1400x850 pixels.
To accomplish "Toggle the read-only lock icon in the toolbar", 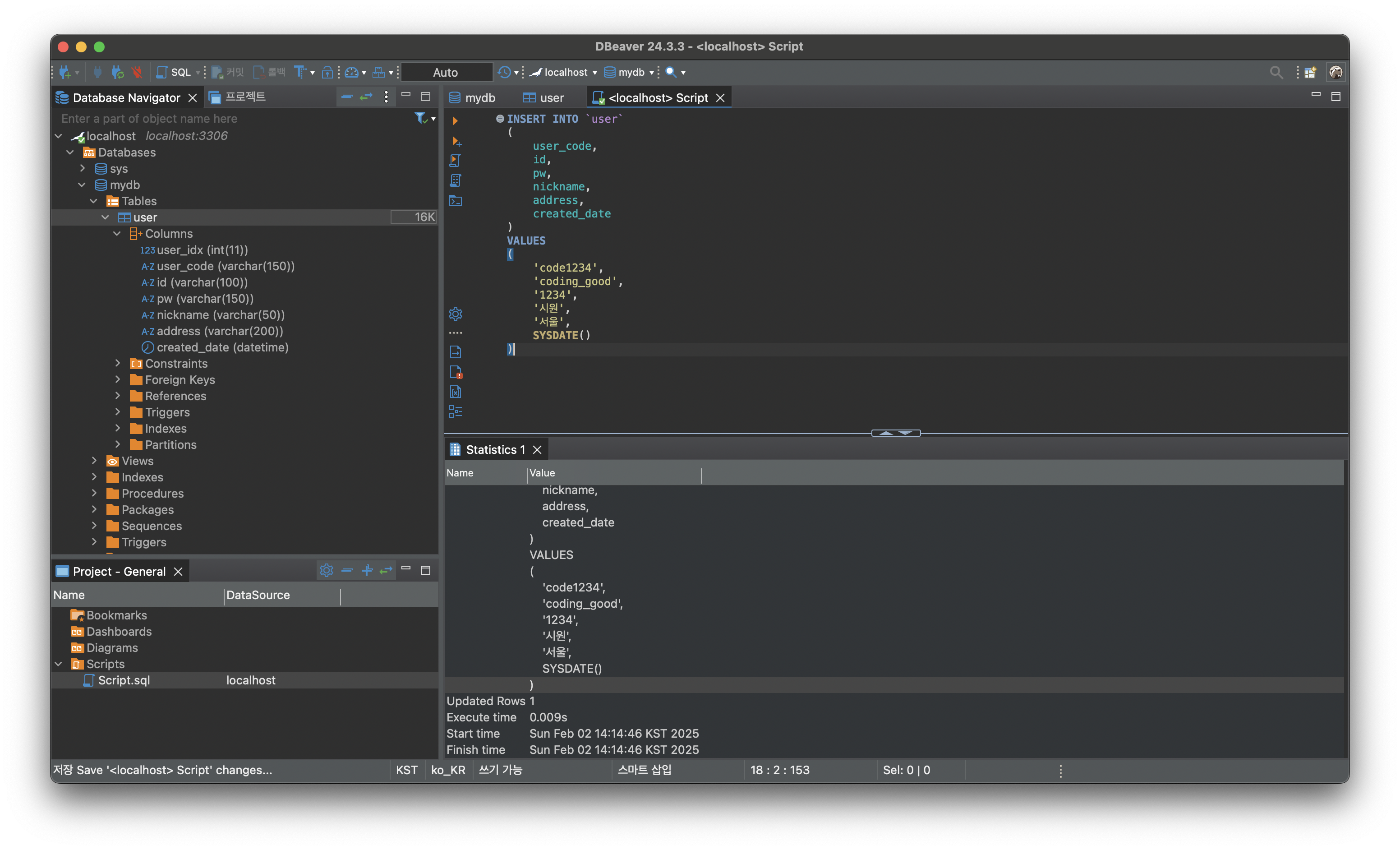I will 327,72.
